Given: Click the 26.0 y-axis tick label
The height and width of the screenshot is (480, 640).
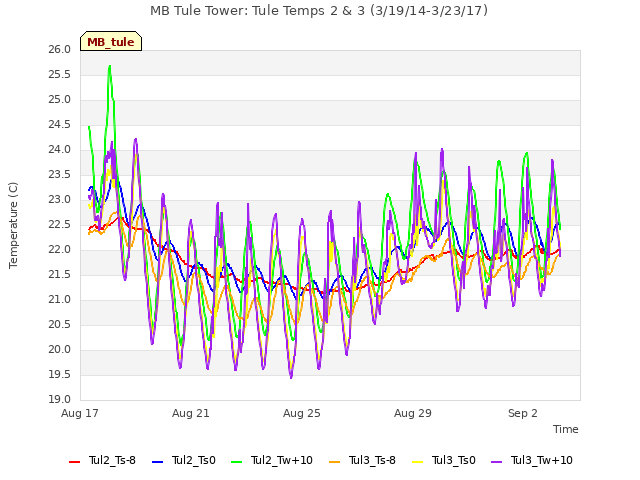Looking at the screenshot, I should point(60,50).
